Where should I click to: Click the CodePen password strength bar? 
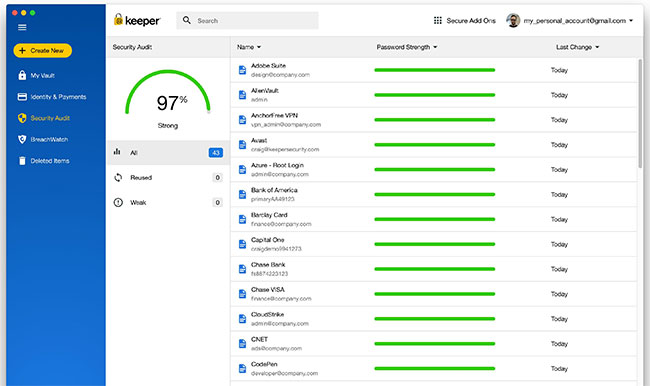[434, 369]
